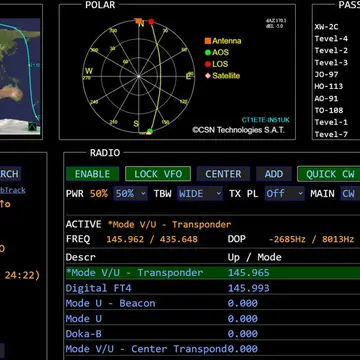Select Mode V/U - Center Transponder row
The width and height of the screenshot is (360, 360).
pyautogui.click(x=213, y=349)
